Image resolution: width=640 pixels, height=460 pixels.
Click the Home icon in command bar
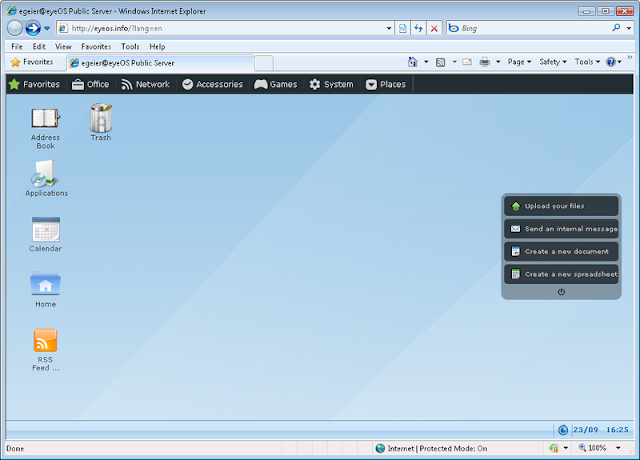click(x=413, y=62)
